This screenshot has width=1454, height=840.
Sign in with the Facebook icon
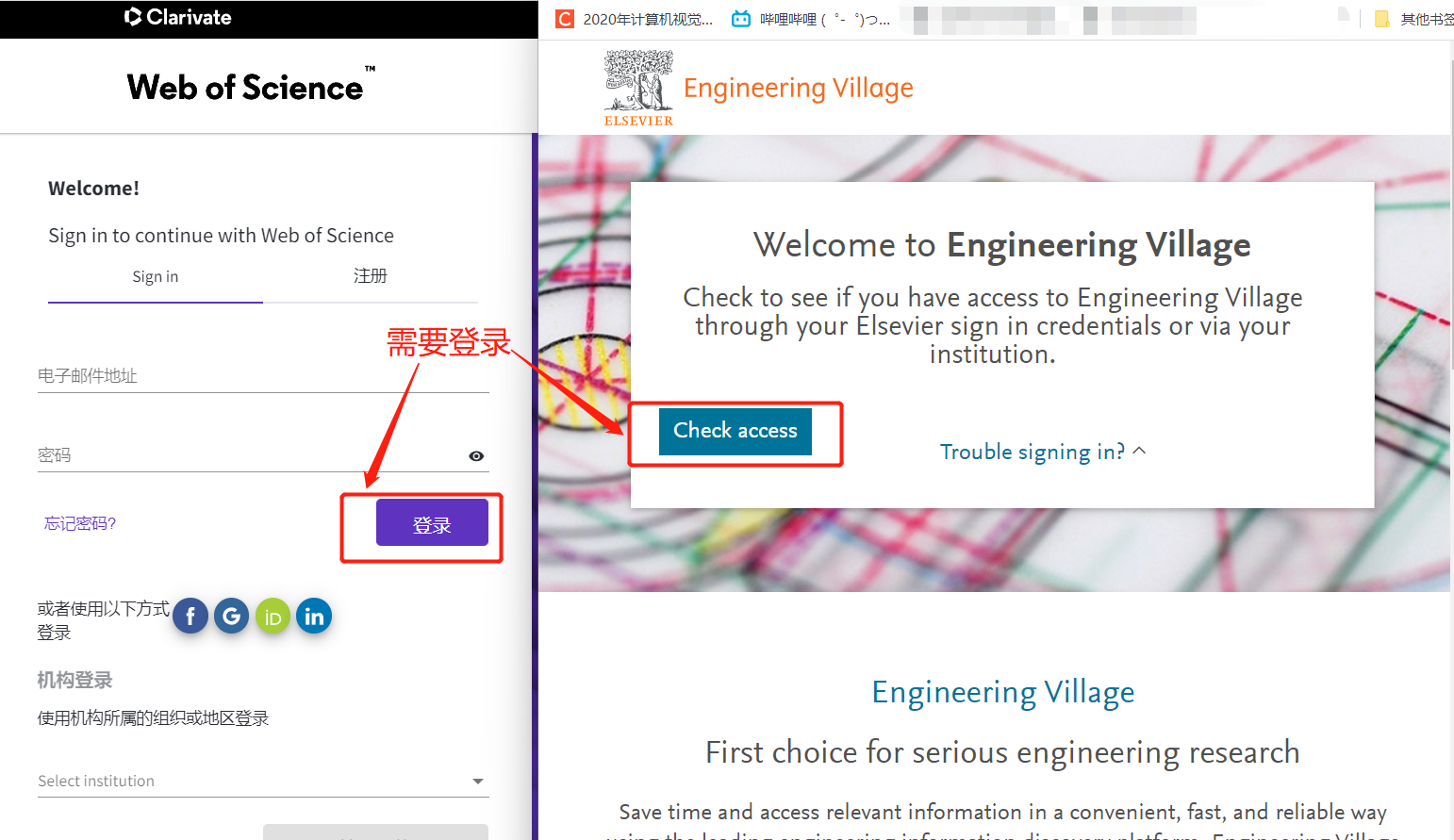pos(190,617)
